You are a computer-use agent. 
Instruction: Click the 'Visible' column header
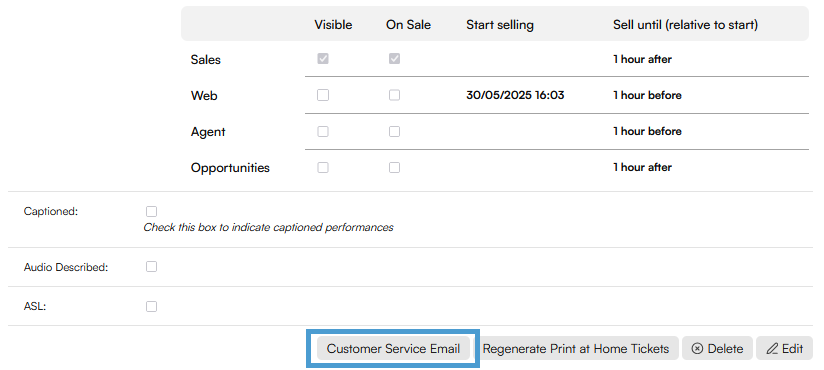(333, 25)
